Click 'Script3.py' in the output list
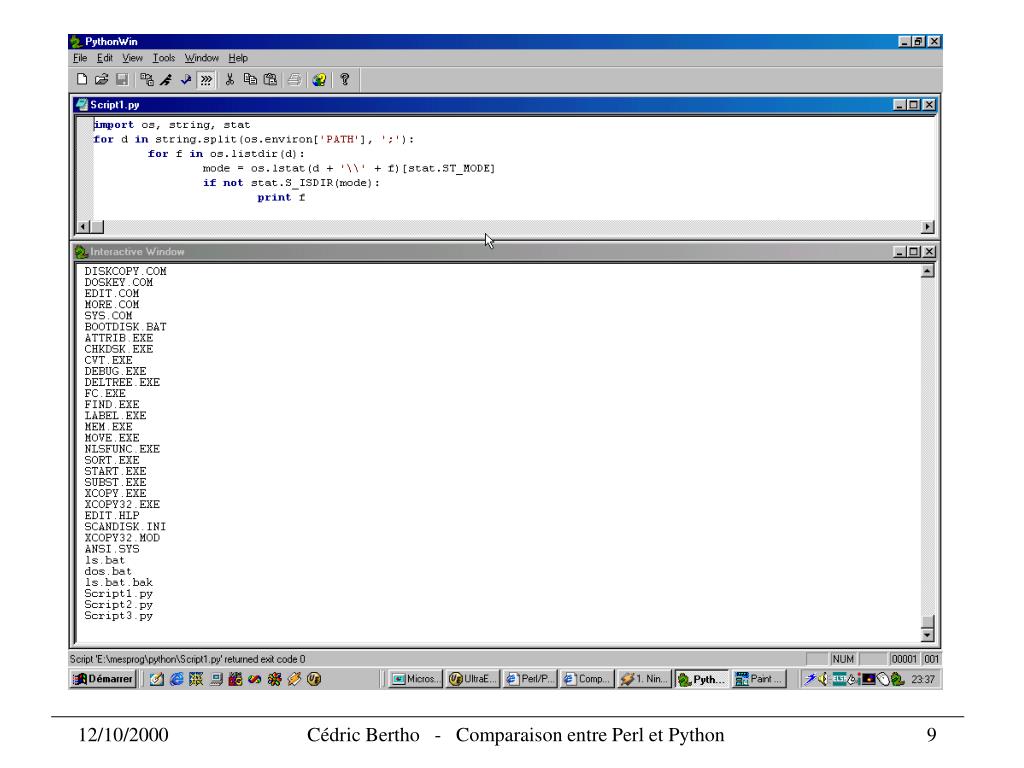Screen dimensions: 1024x768 click(118, 615)
